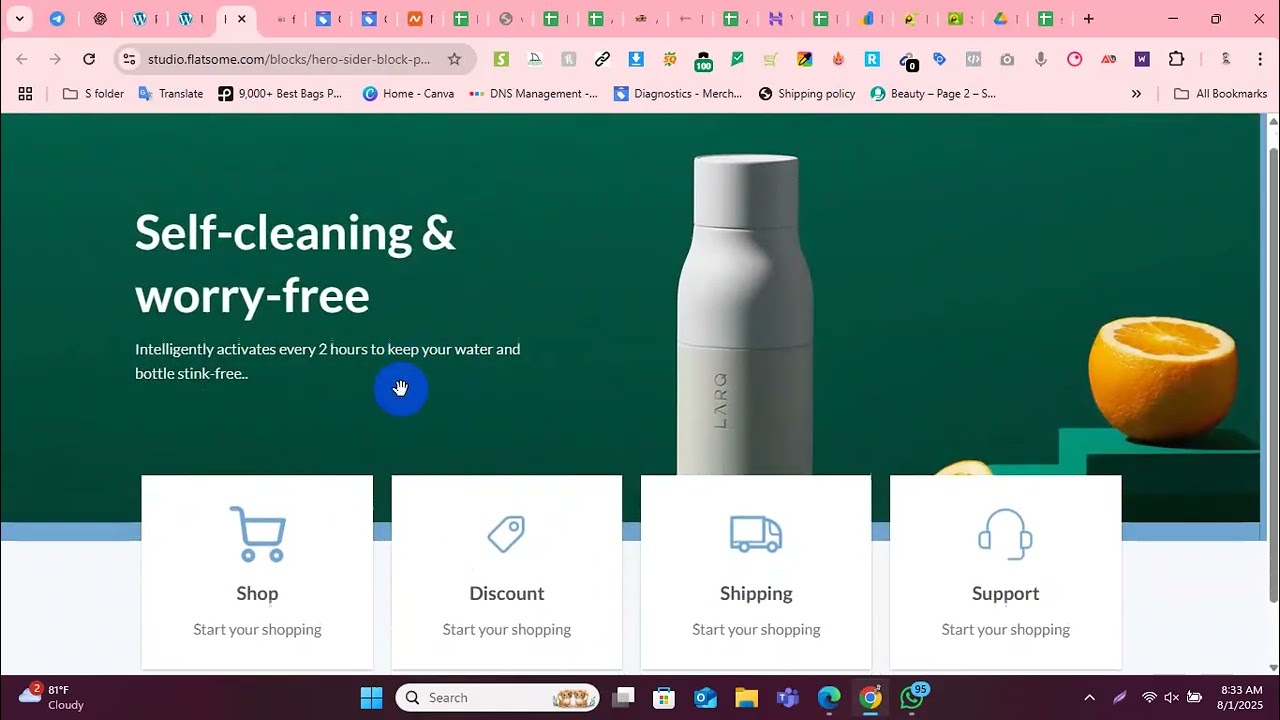Open WhatsApp from the taskbar
Screen dimensions: 1280x720
tap(912, 698)
